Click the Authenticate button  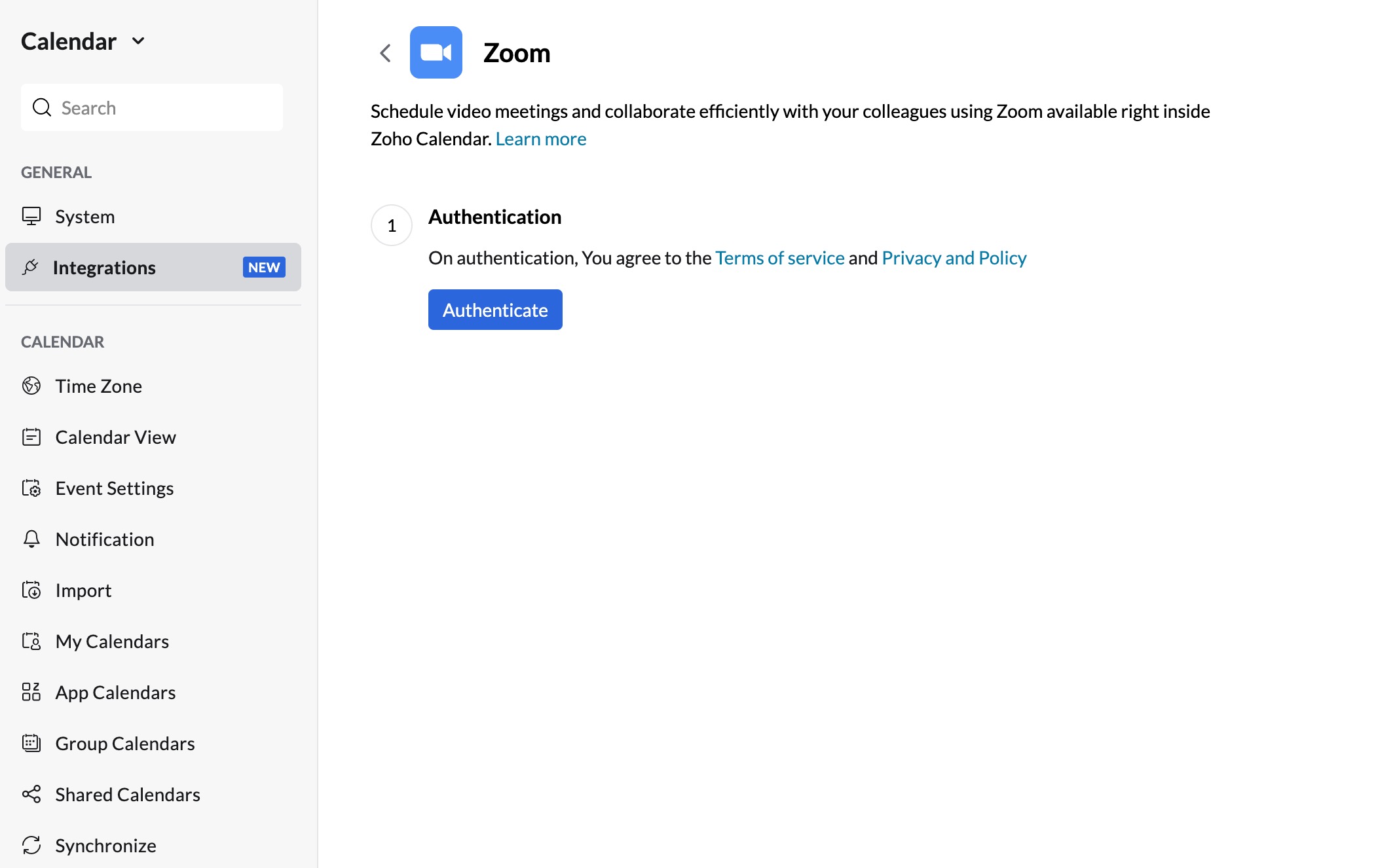pos(495,310)
